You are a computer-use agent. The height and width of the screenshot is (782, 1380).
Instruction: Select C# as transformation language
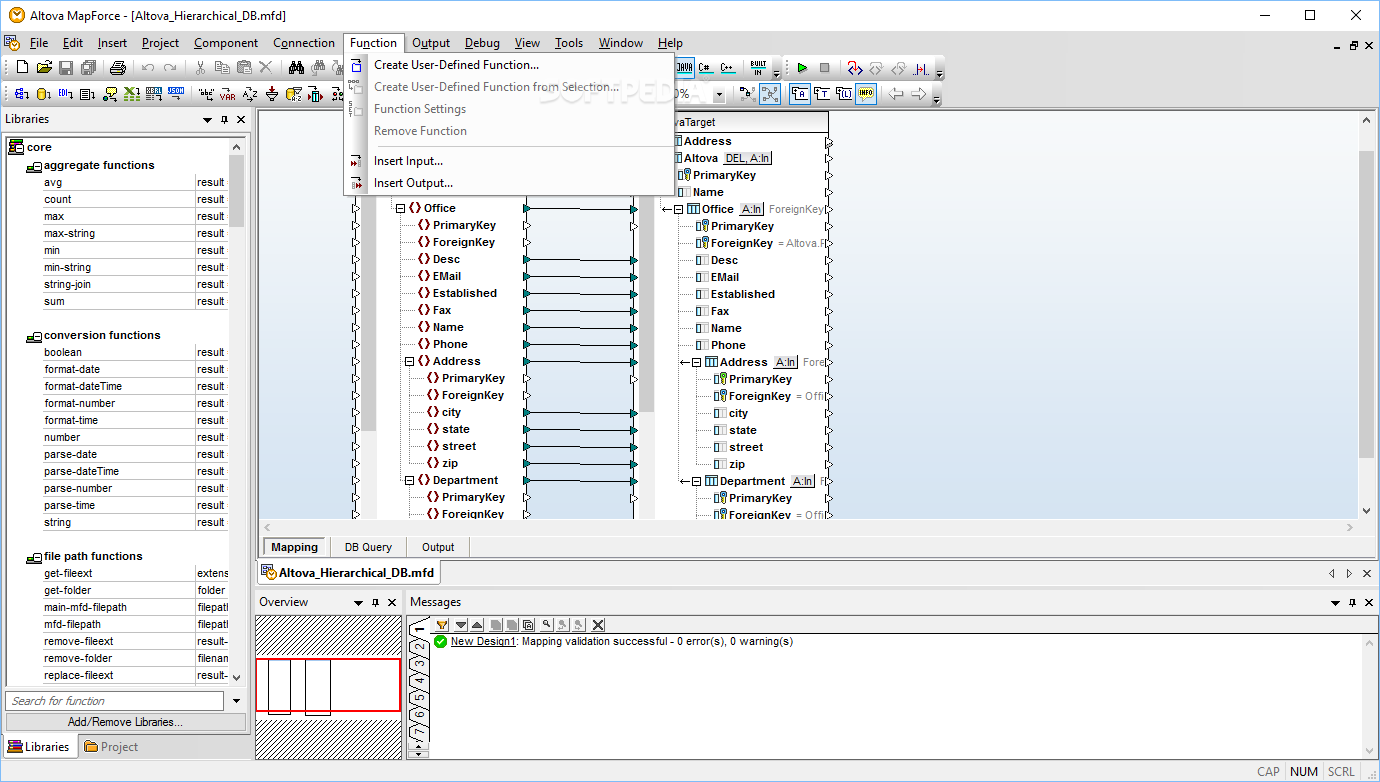point(706,68)
